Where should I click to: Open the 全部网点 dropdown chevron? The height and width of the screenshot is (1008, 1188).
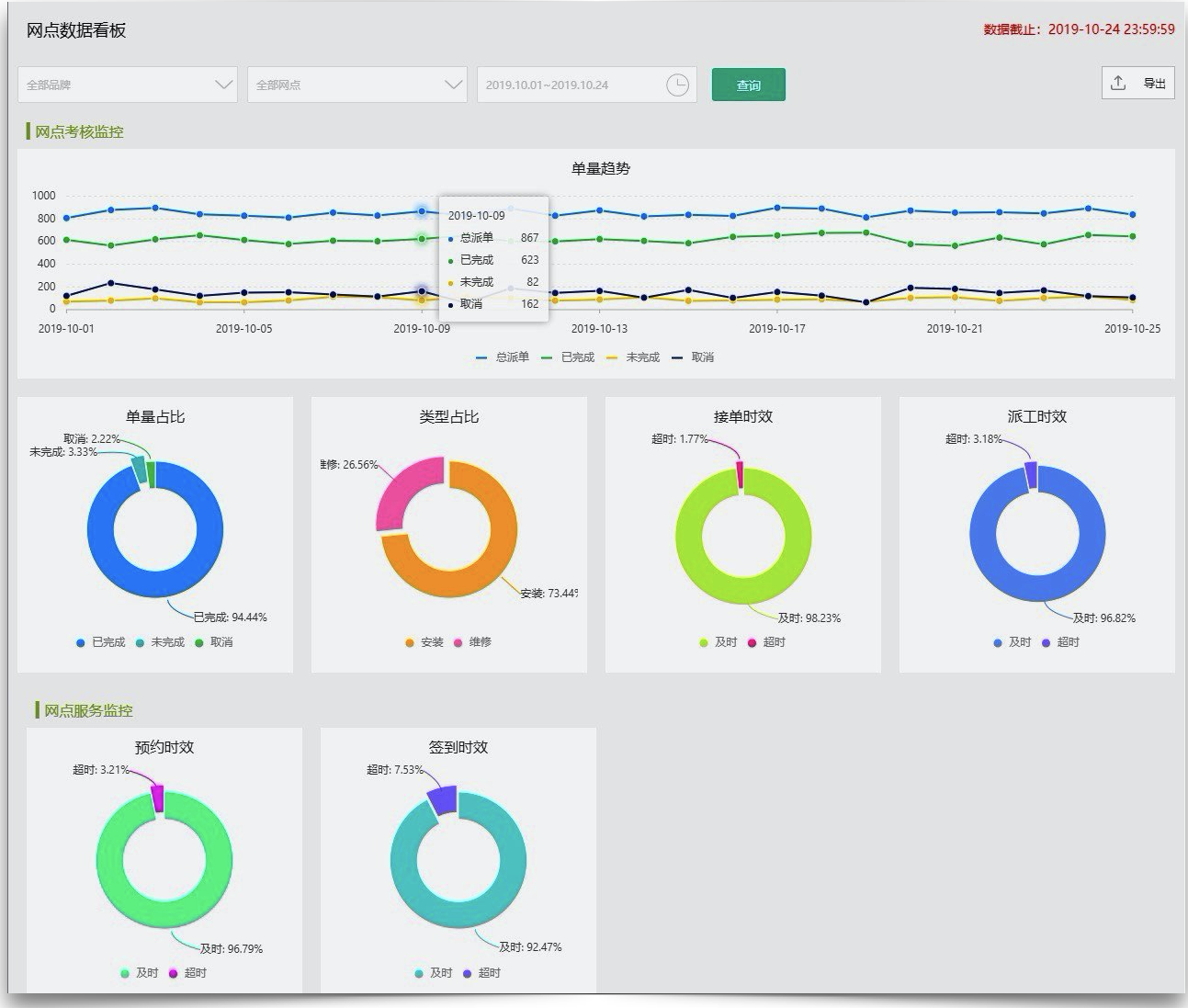[x=453, y=85]
